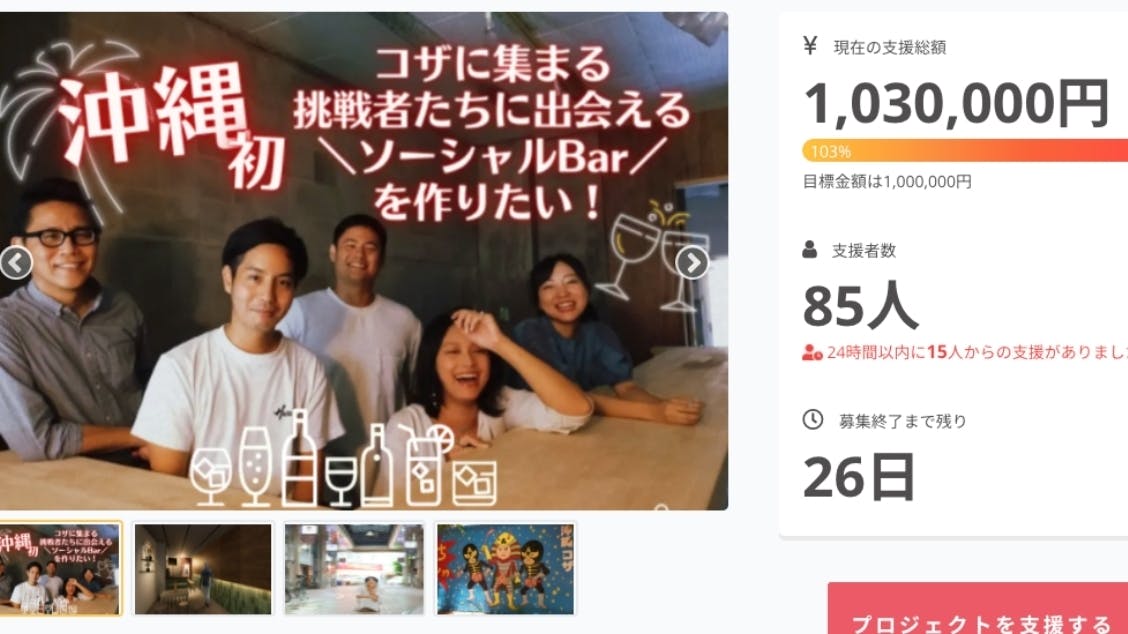The image size is (1128, 634).
Task: Click the 募集終了まで残り label
Action: [902, 421]
